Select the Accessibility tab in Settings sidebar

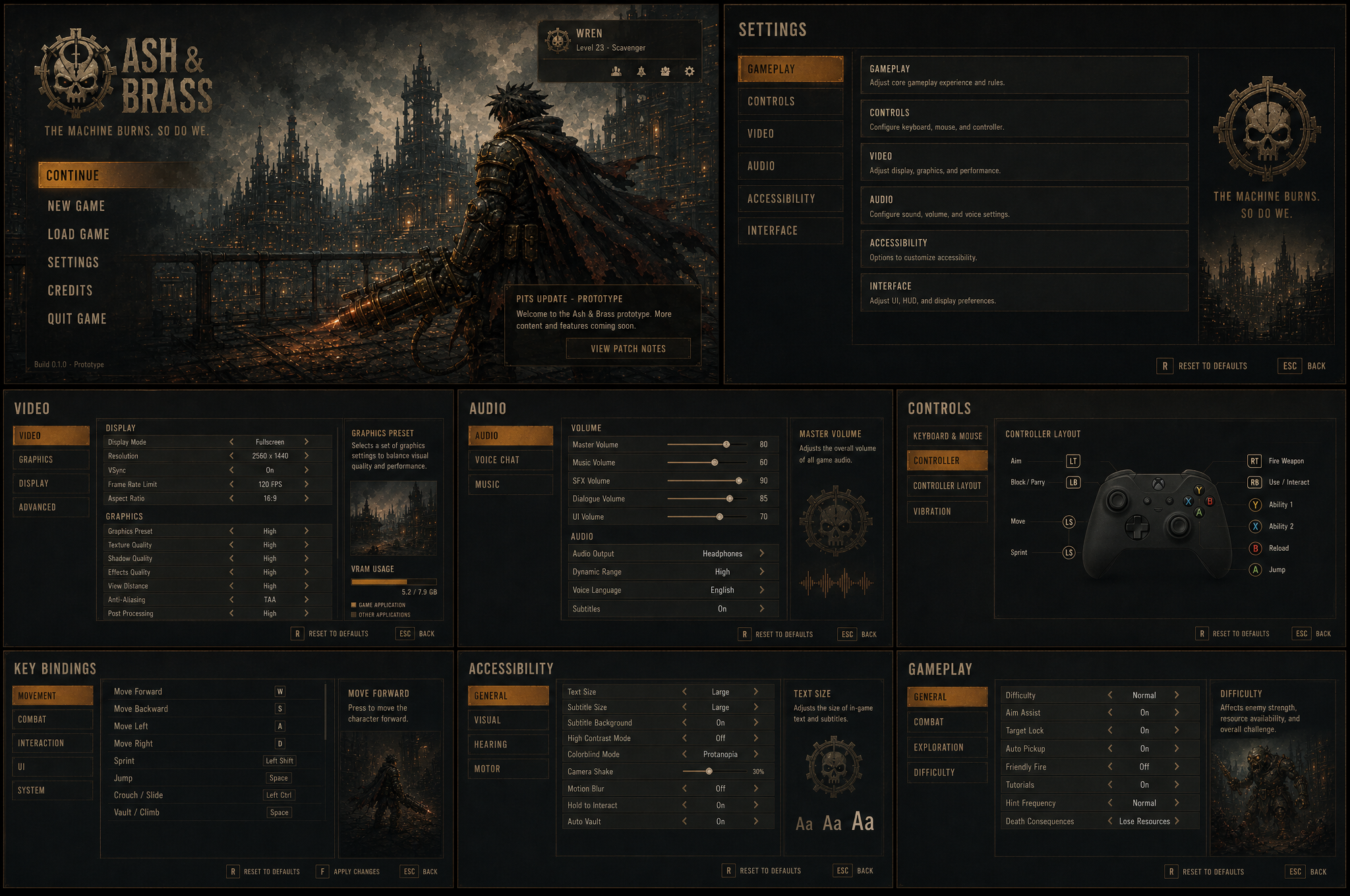point(790,198)
